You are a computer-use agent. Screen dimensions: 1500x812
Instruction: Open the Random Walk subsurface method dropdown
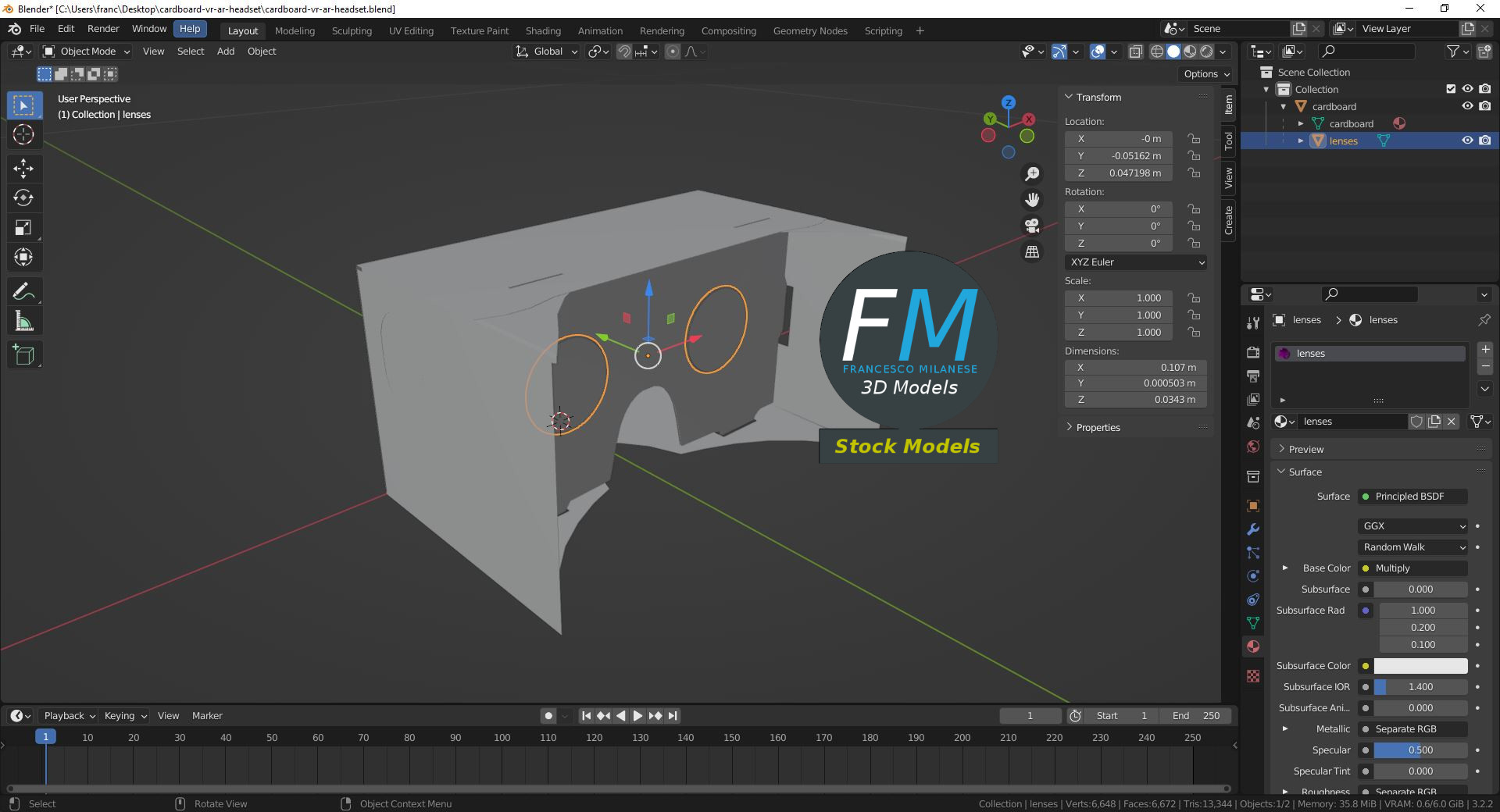click(x=1413, y=547)
